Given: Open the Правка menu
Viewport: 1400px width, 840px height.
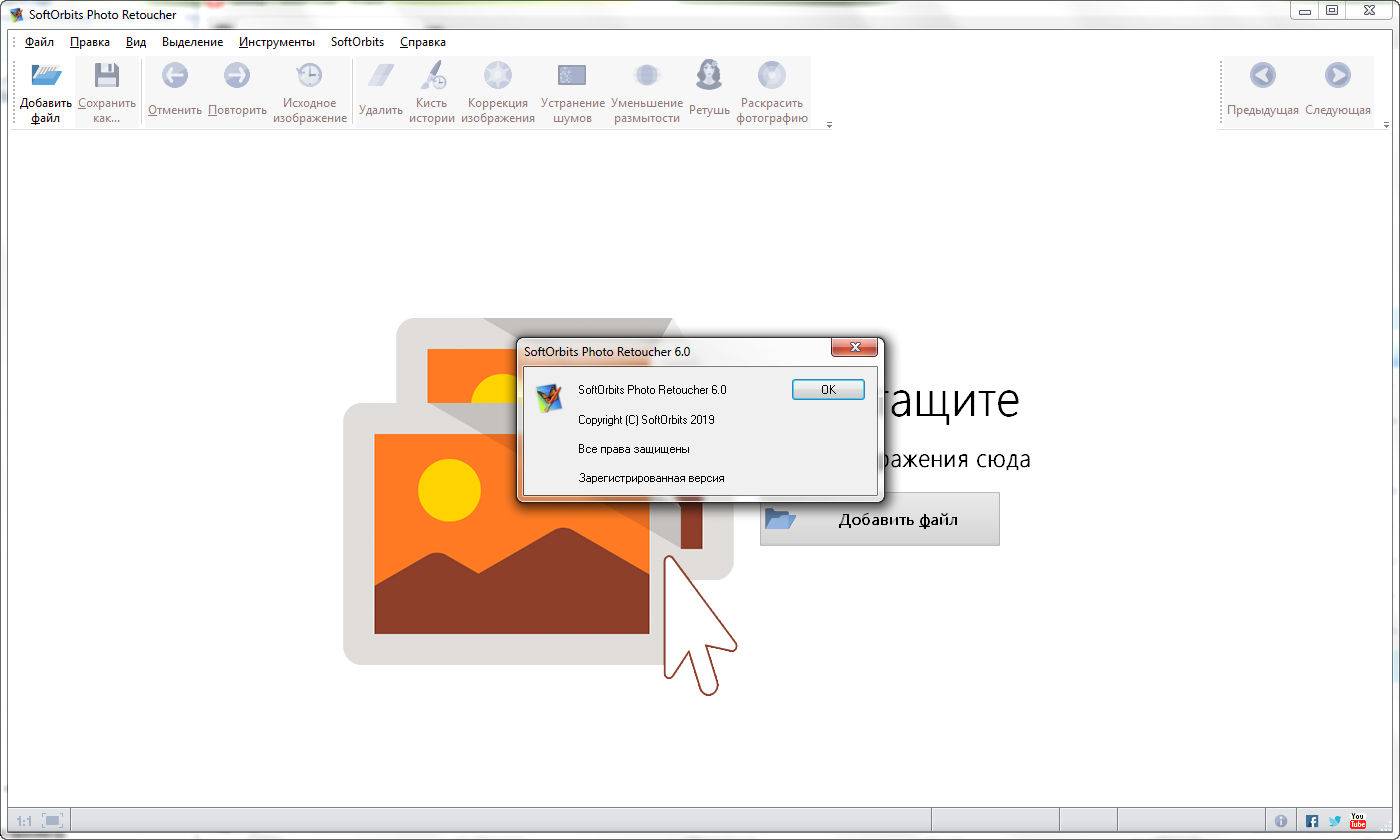Looking at the screenshot, I should (90, 42).
